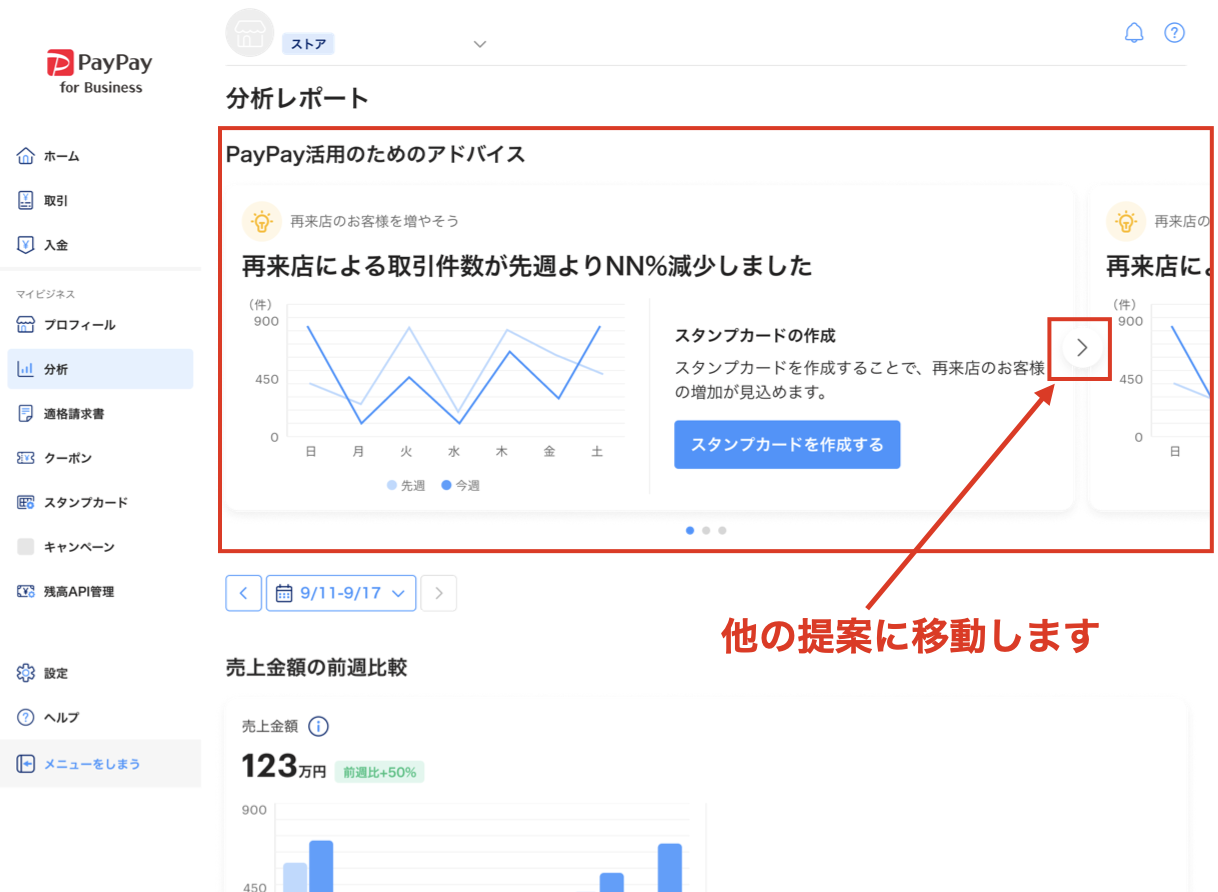Click the PayPay活用のためのアドバイス heading

pyautogui.click(x=376, y=154)
